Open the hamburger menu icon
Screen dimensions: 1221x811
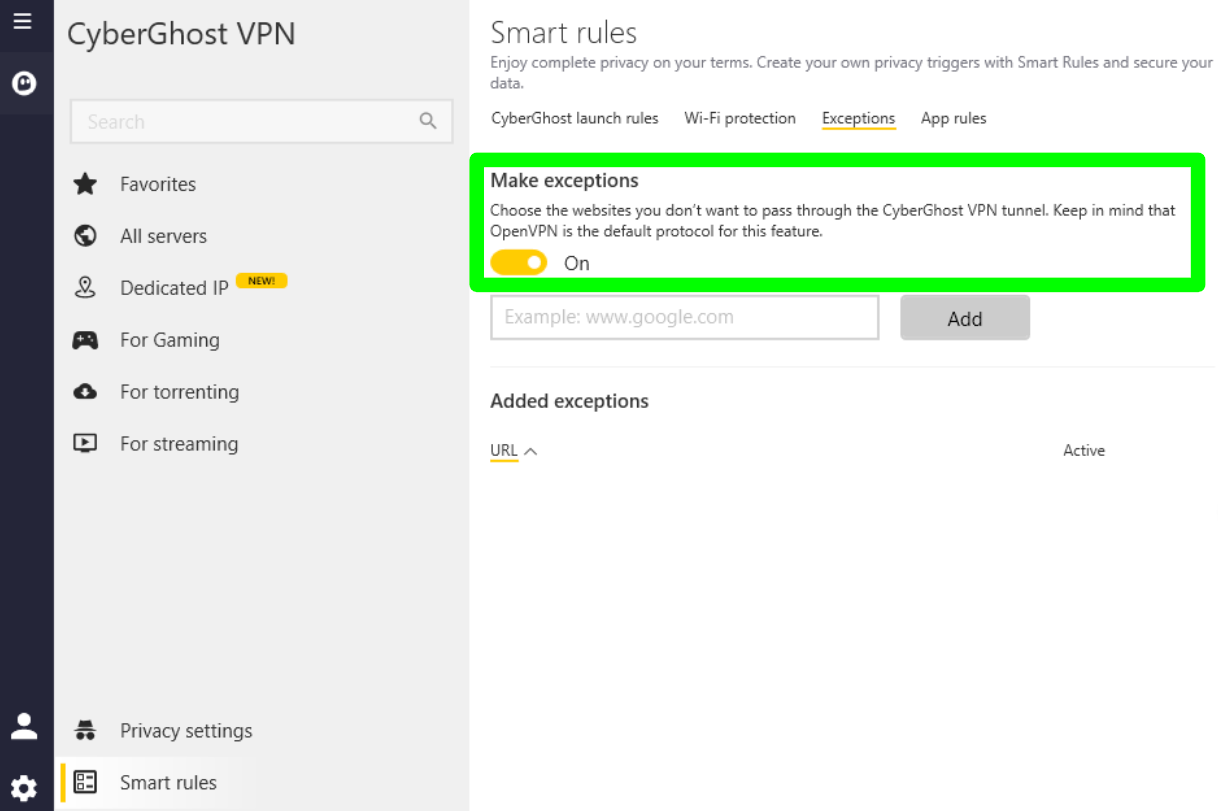point(22,21)
